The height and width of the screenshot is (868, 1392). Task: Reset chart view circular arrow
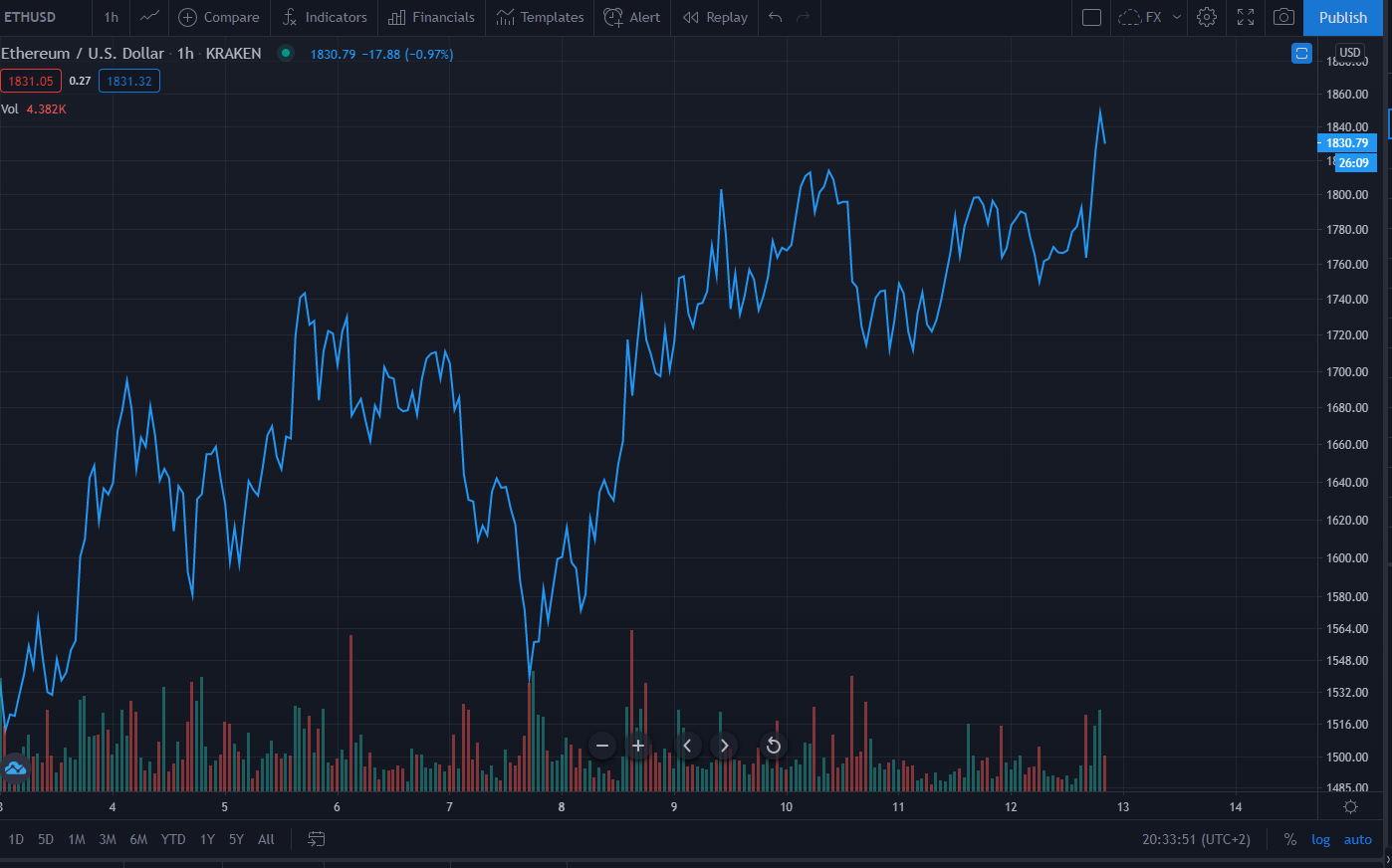click(774, 746)
